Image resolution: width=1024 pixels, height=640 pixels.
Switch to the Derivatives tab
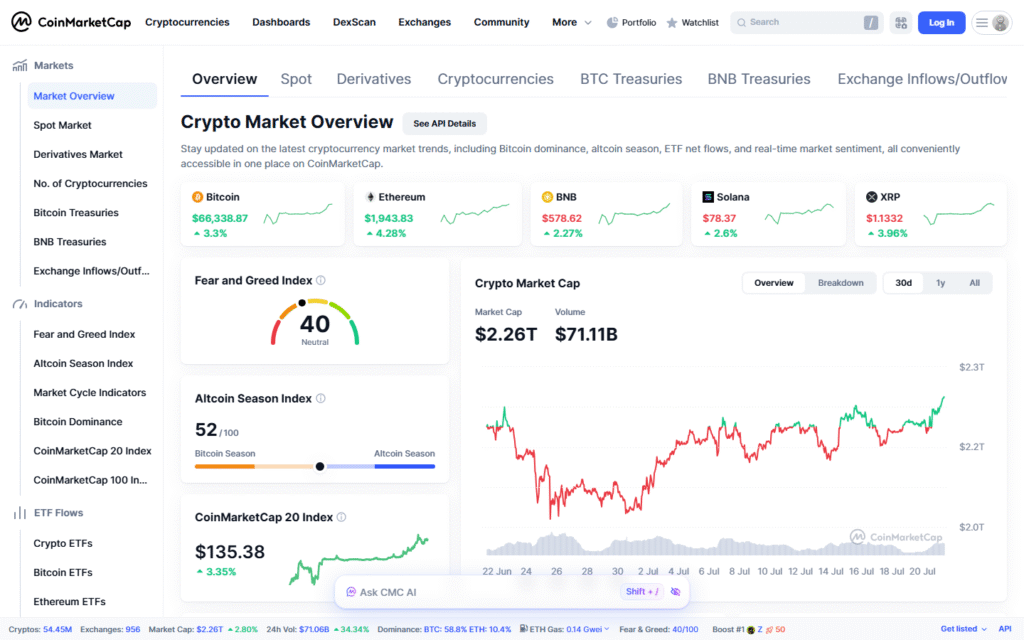coord(374,79)
